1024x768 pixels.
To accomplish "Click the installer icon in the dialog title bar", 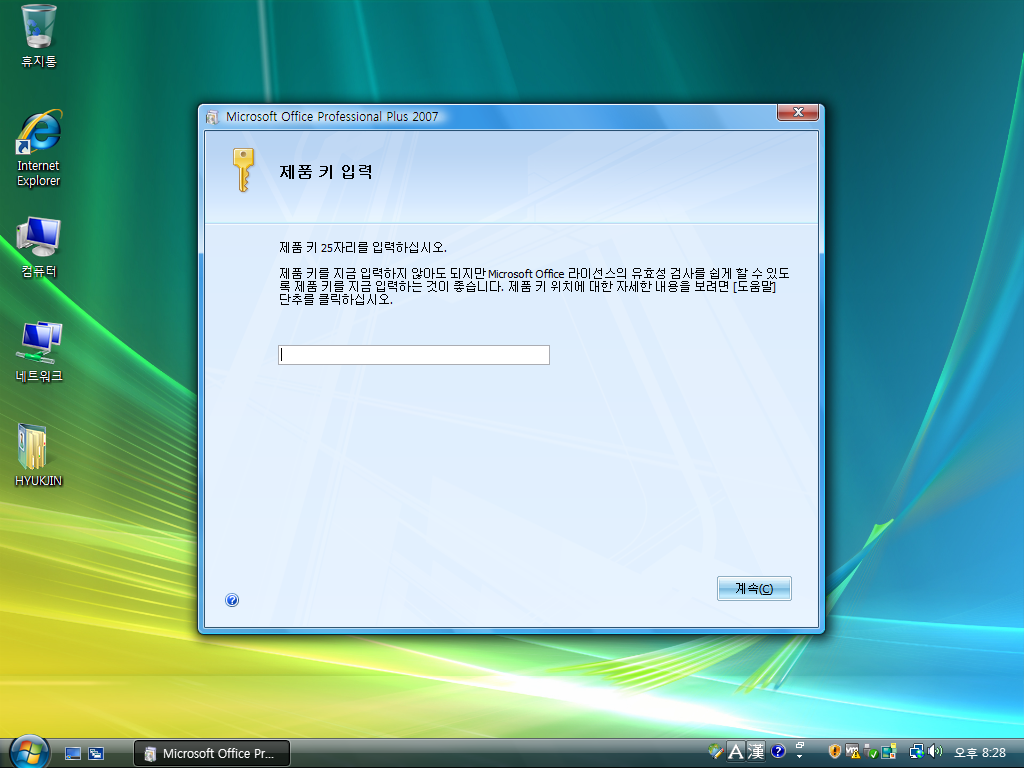I will click(212, 117).
